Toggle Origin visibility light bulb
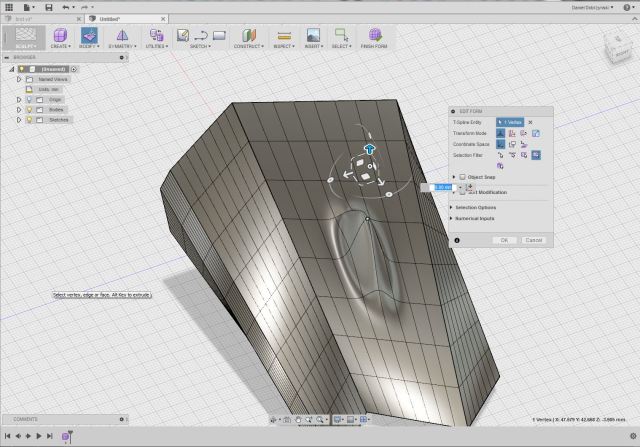640x447 pixels. [x=29, y=99]
